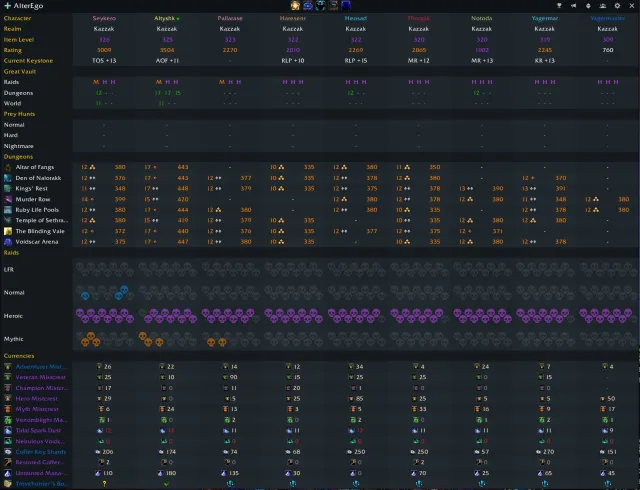Click the Hero Mistcrest currency icon
Screen dimensions: 640x490
(8, 399)
